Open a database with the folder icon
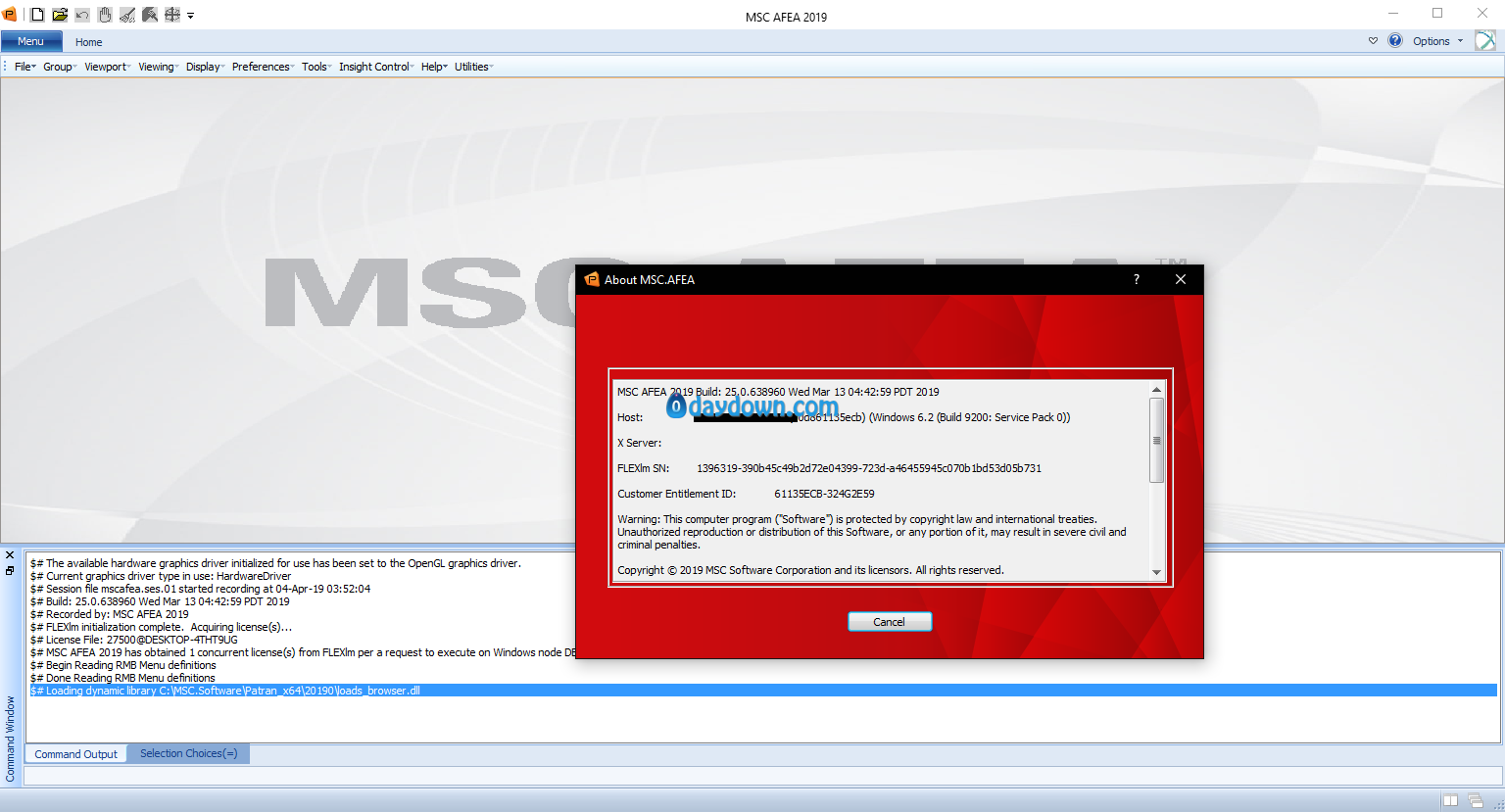 coord(60,15)
